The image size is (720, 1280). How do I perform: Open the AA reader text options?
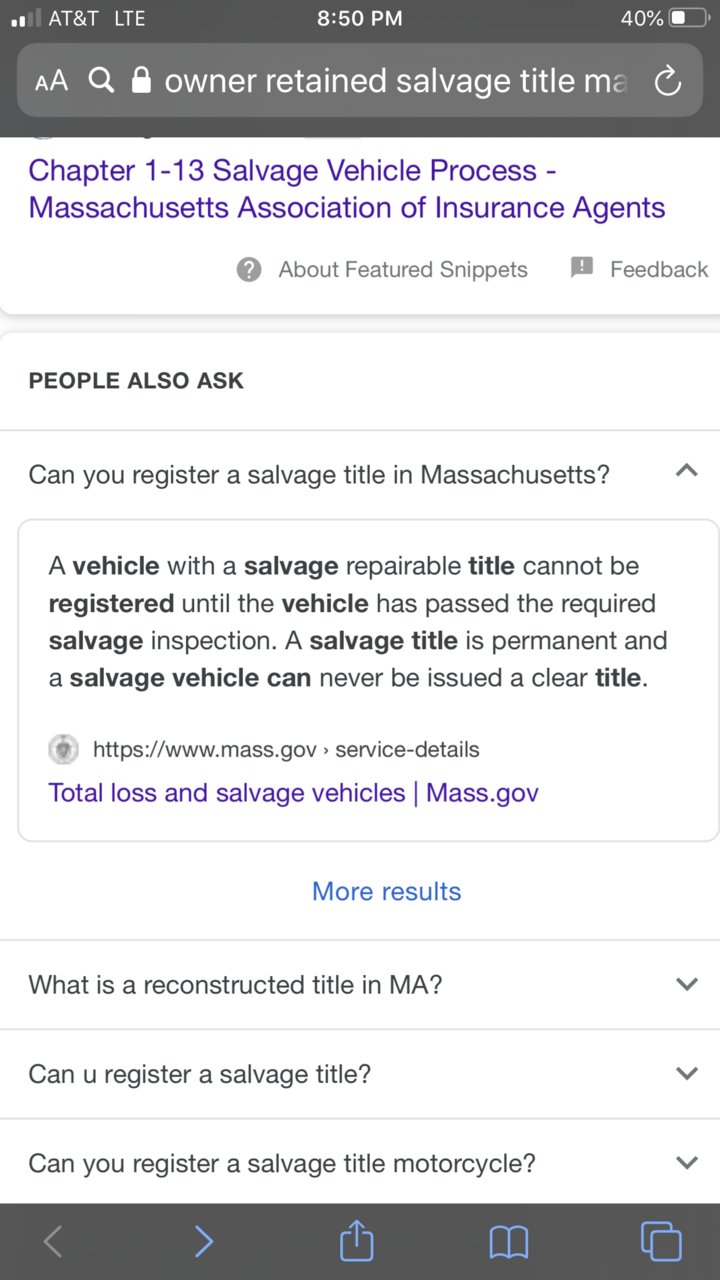51,81
